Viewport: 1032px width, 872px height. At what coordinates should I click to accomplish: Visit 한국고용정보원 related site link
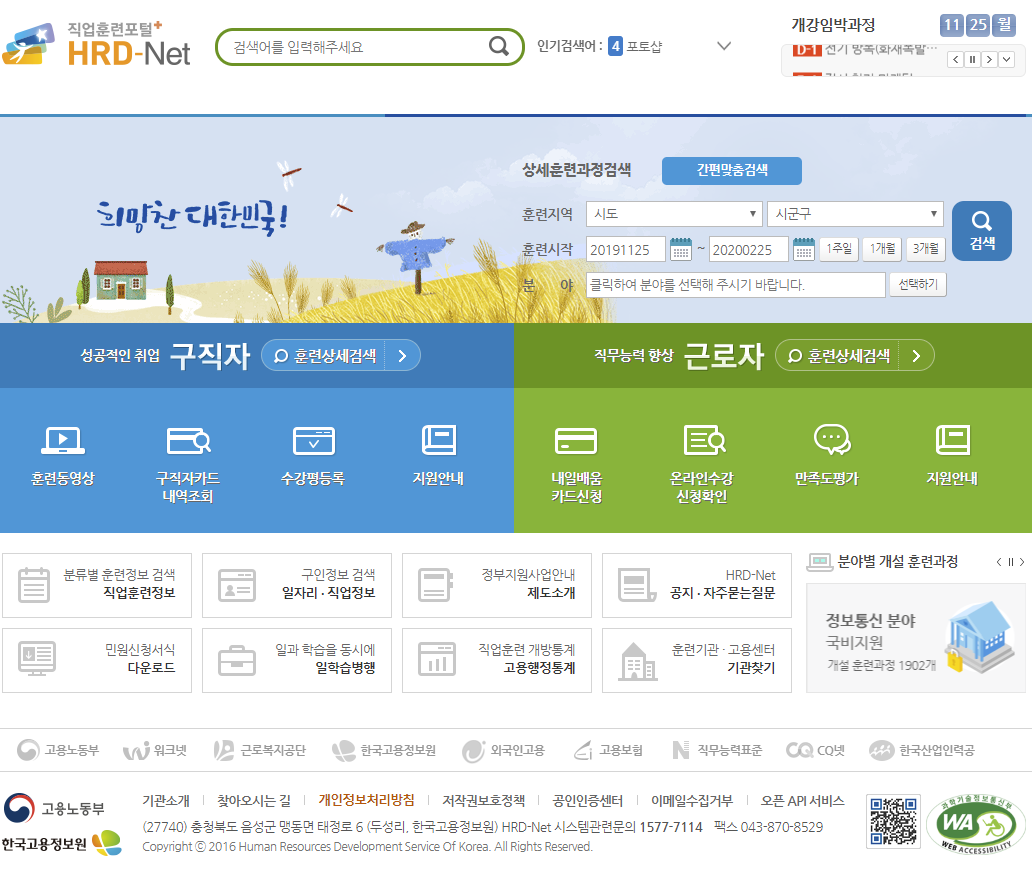[384, 750]
